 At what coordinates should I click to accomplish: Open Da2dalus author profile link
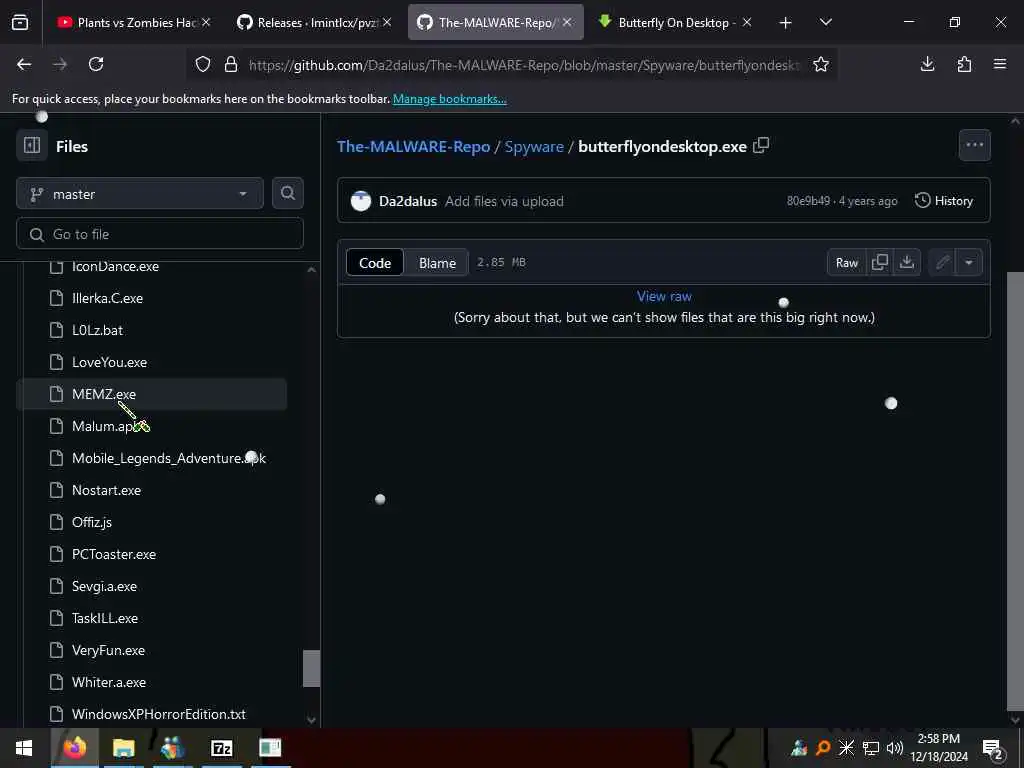408,201
